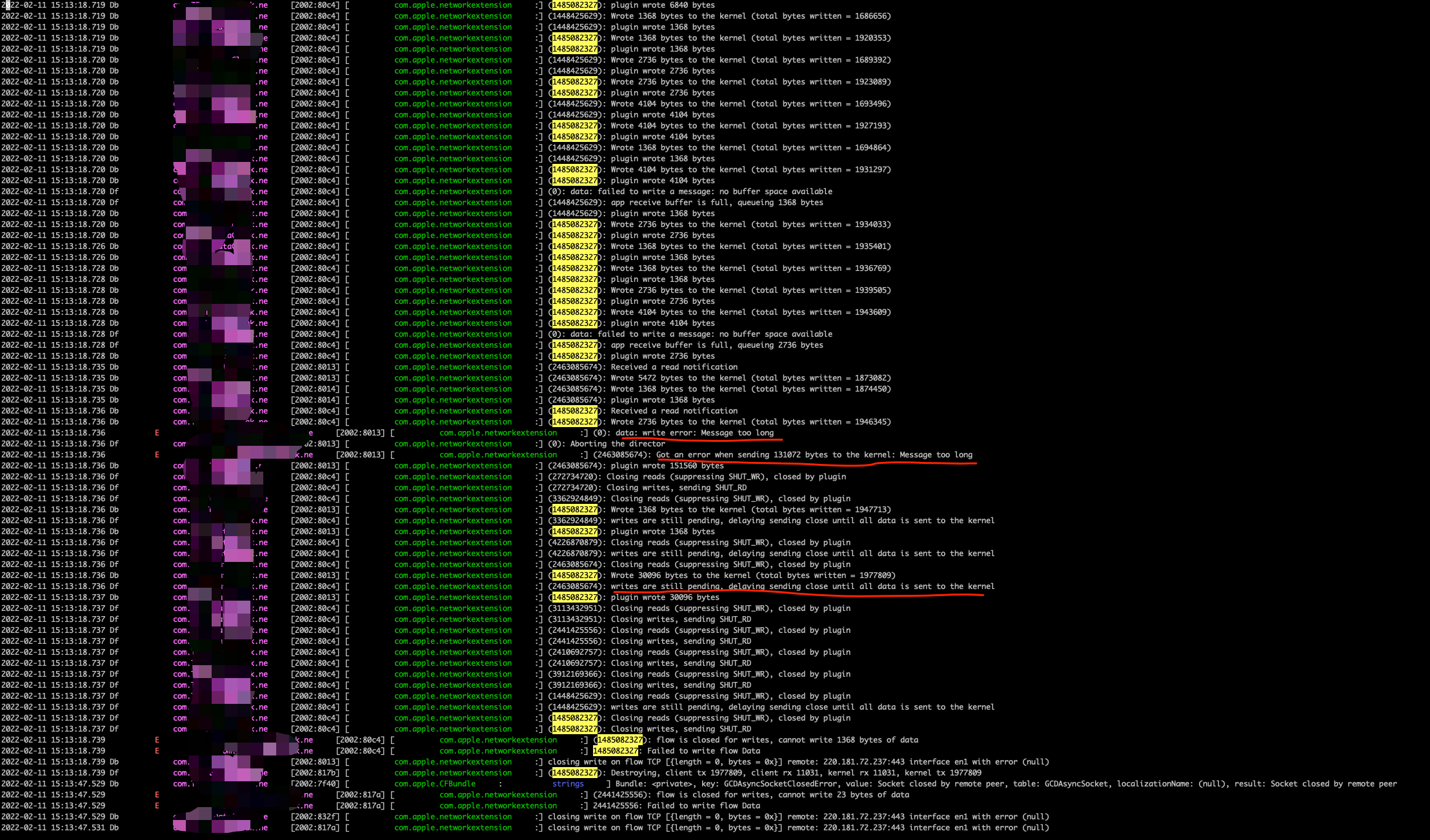
Task: Click the 'Aborting the director' log message
Action: coord(618,444)
